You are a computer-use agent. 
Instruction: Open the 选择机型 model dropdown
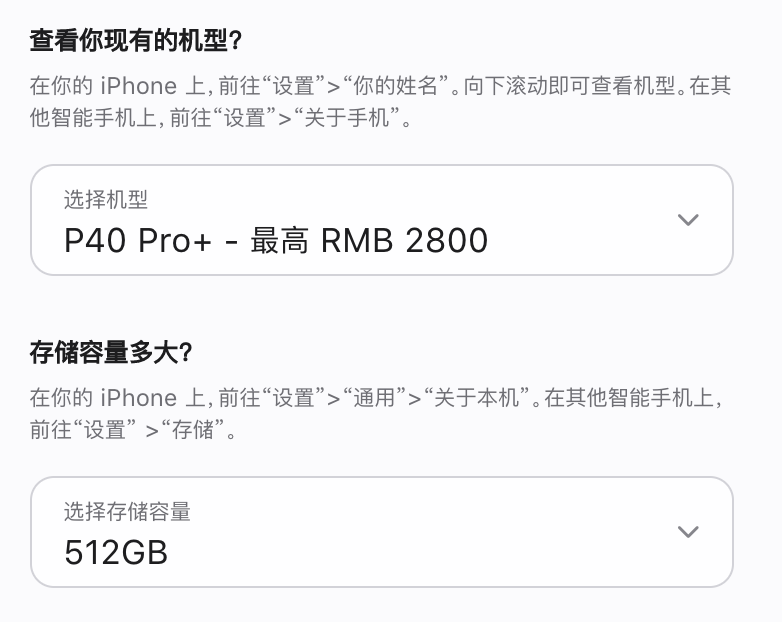(382, 220)
